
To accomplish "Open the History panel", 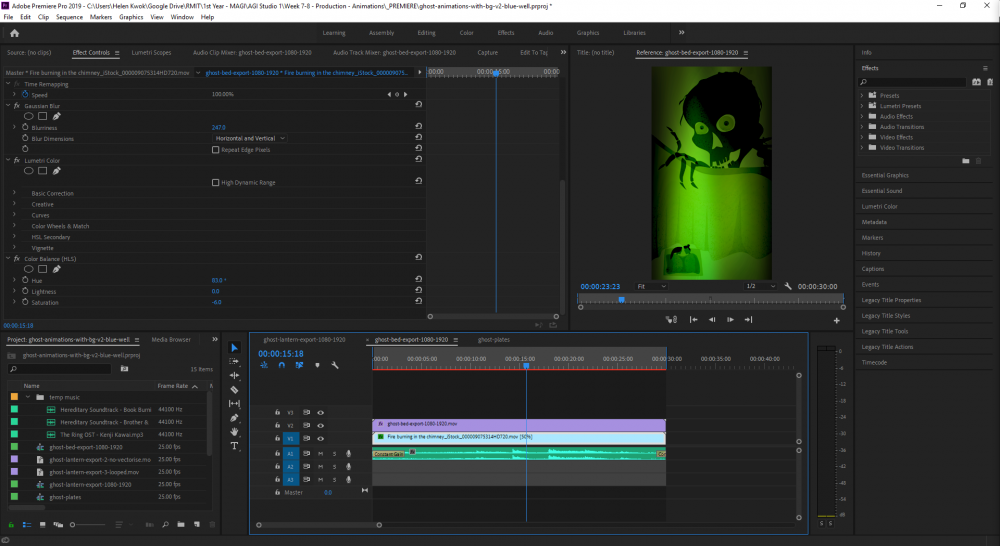I will click(x=871, y=253).
